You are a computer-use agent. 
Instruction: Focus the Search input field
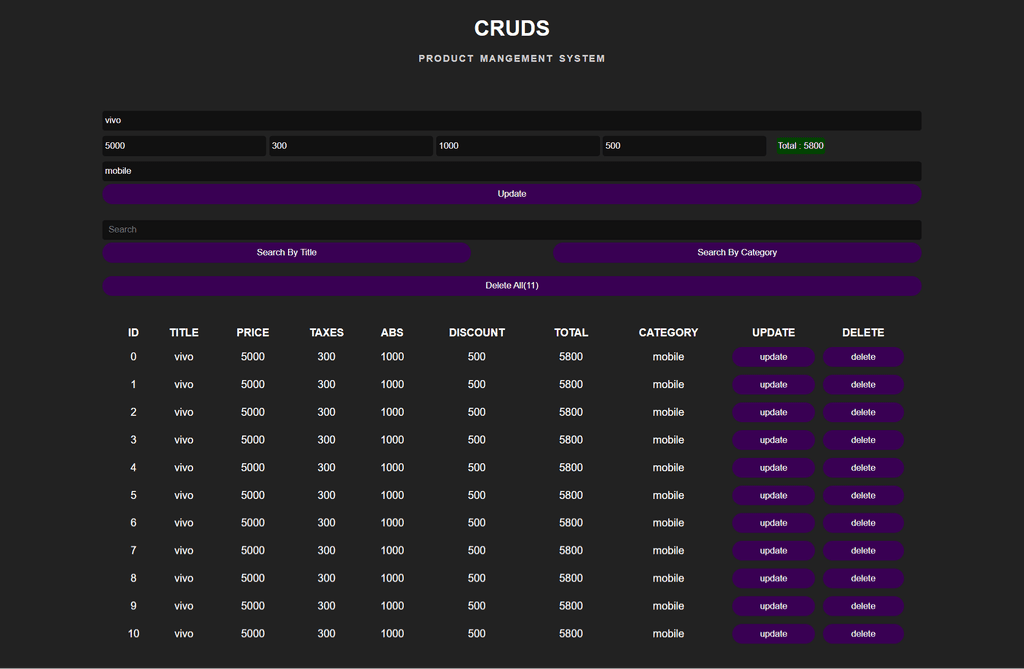click(x=511, y=230)
